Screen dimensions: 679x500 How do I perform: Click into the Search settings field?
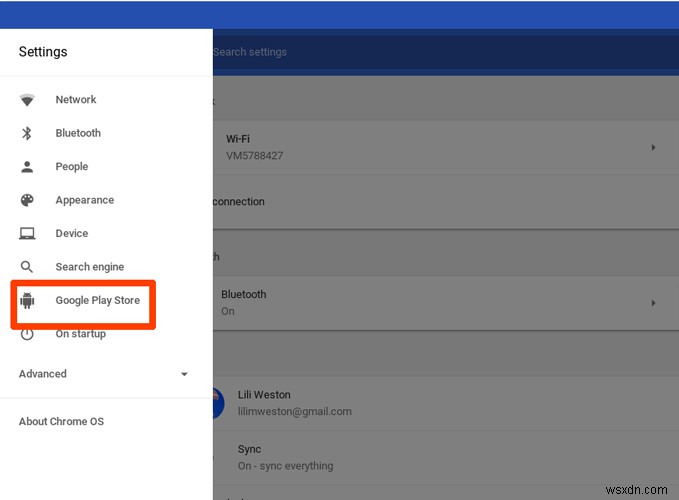446,52
